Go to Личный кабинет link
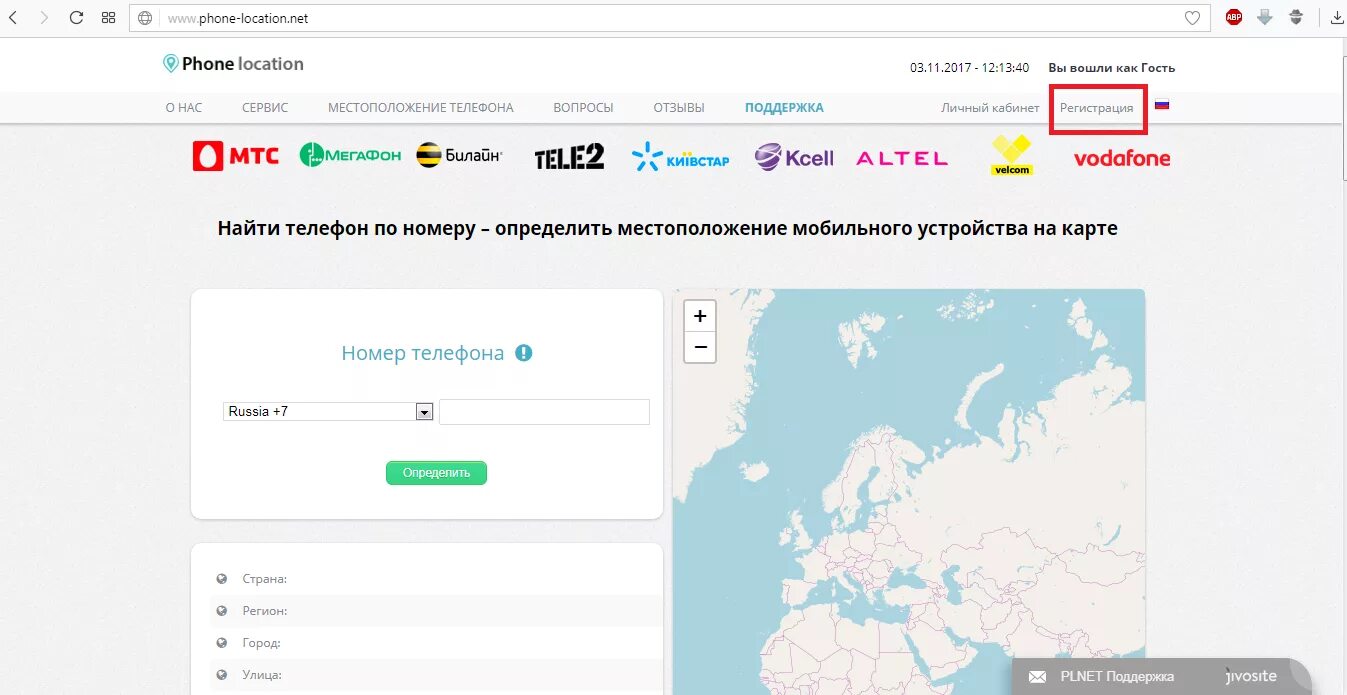Viewport: 1347px width, 695px height. pos(990,108)
